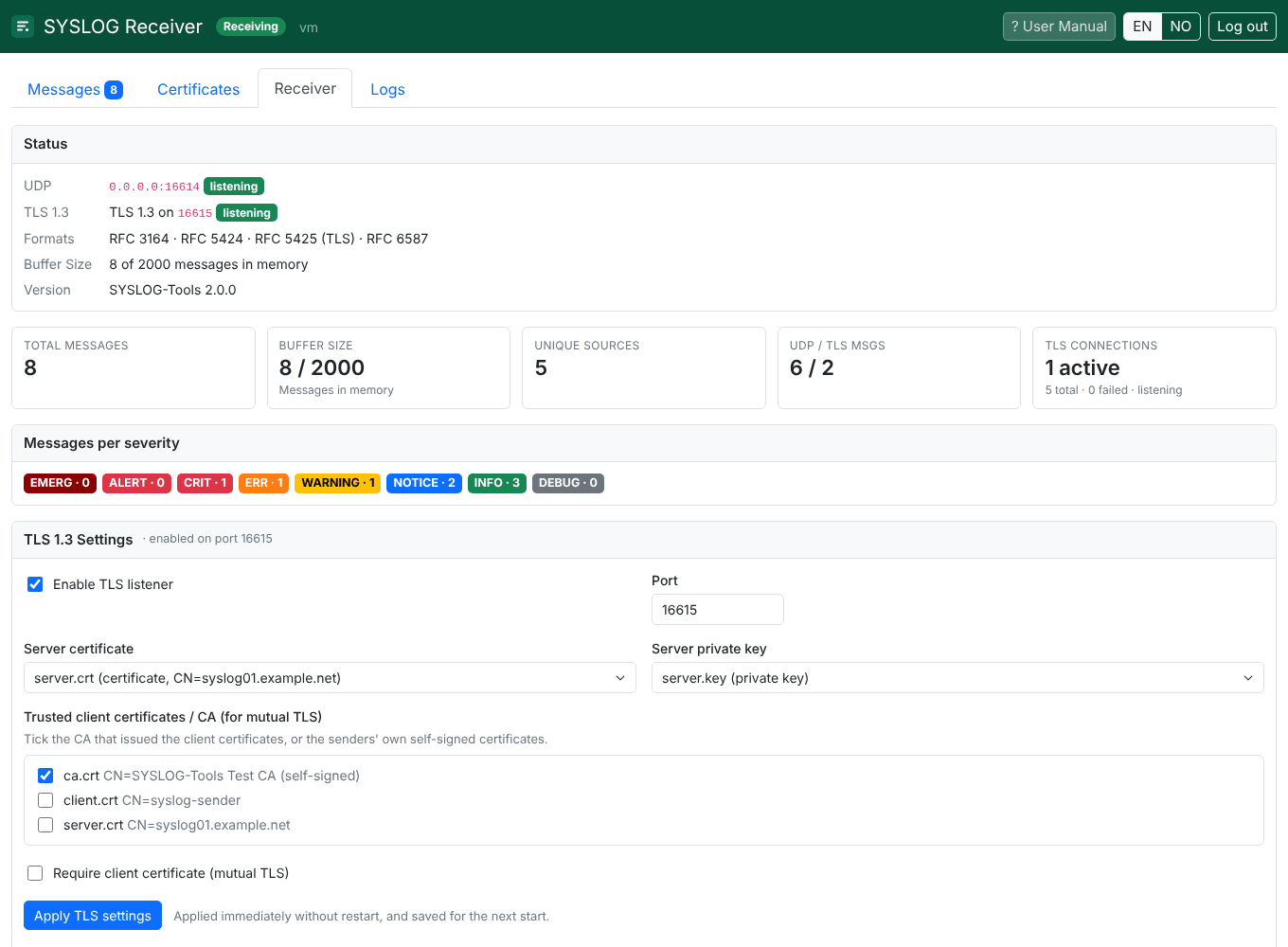
Task: Click the TLS port number 16615 in Status
Action: pyautogui.click(x=195, y=213)
